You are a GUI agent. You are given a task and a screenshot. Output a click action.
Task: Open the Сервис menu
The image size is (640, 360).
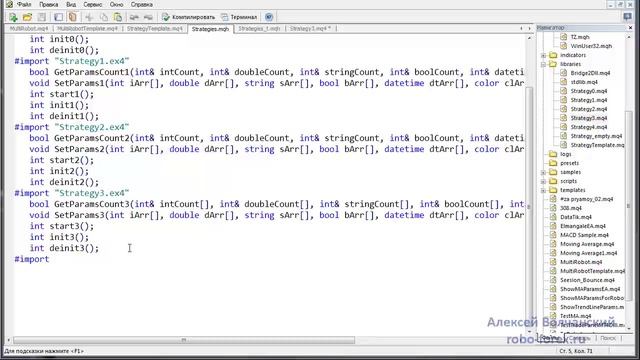coord(93,4)
